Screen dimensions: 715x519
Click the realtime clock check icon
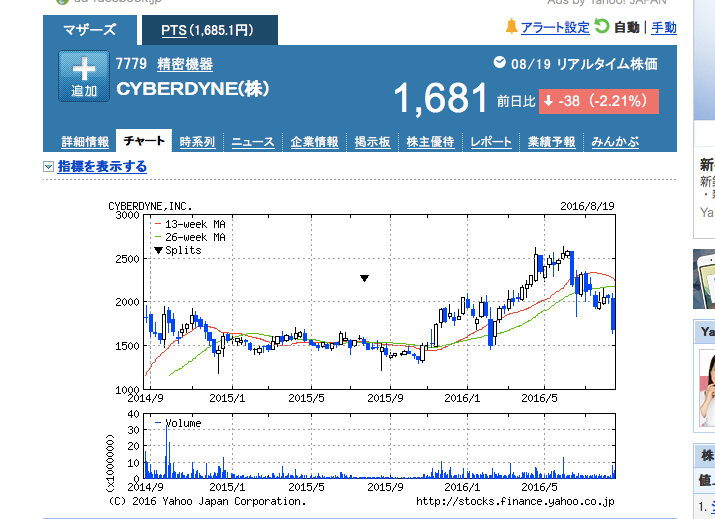499,62
